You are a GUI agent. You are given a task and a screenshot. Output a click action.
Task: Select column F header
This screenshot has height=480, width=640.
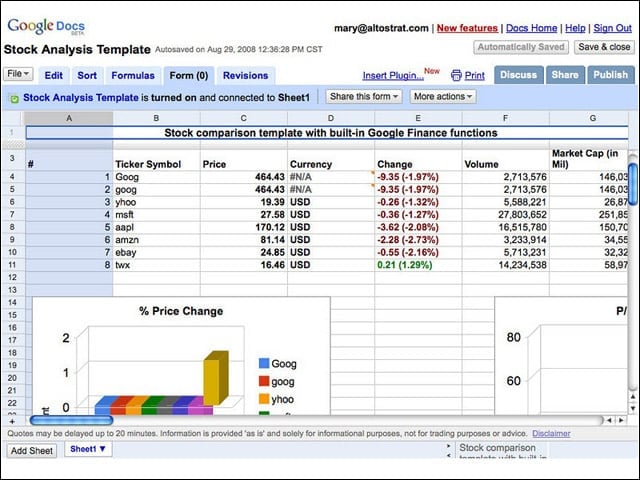[505, 118]
